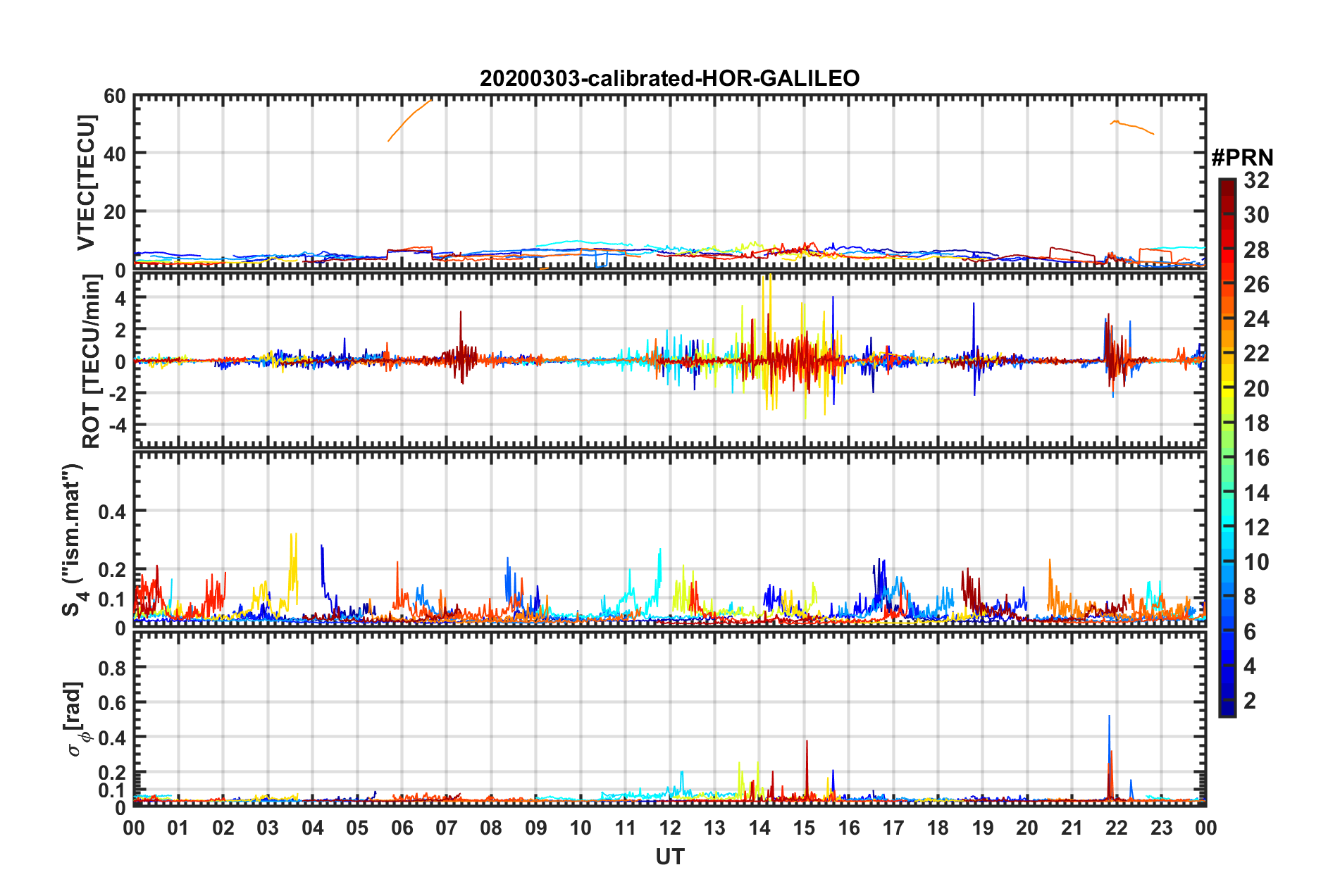Click the tall blue sigma-phi spike near 22 UT
The width and height of the screenshot is (1340, 896).
coord(1109,747)
